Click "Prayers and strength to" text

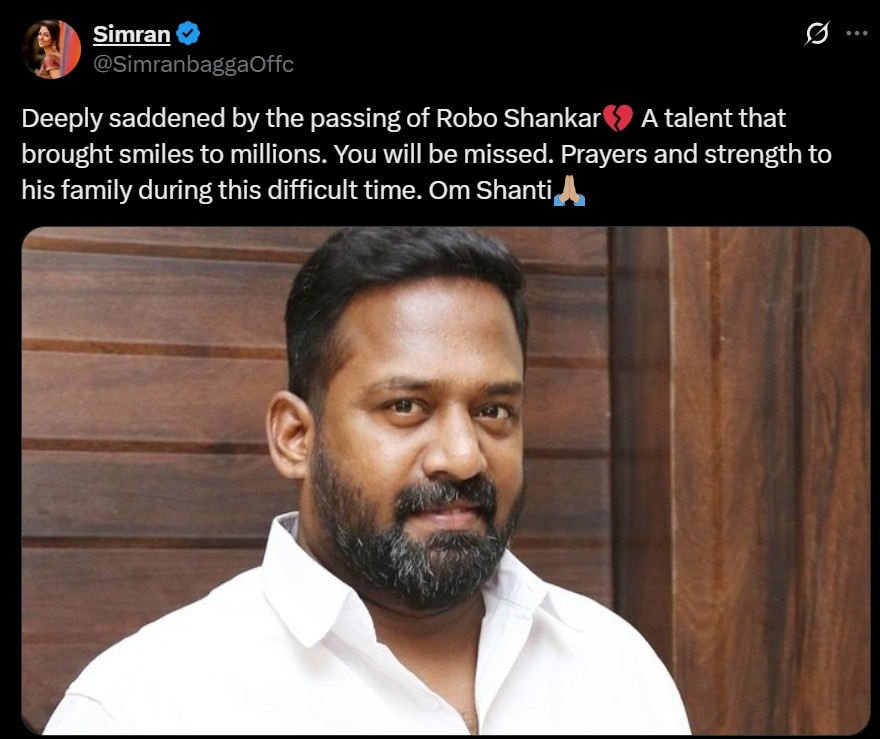tap(696, 154)
